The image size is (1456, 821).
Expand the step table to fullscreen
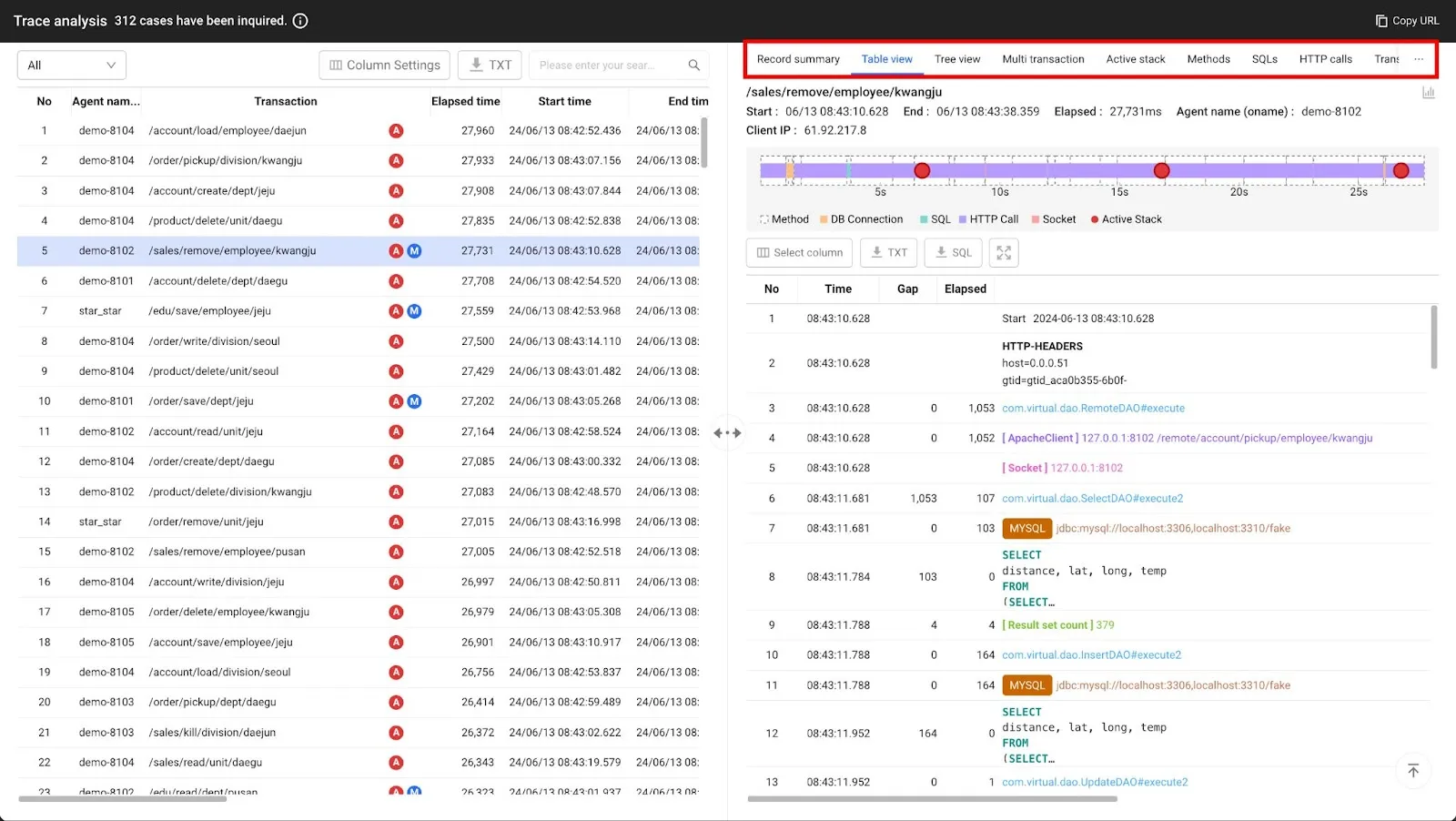[x=1004, y=252]
